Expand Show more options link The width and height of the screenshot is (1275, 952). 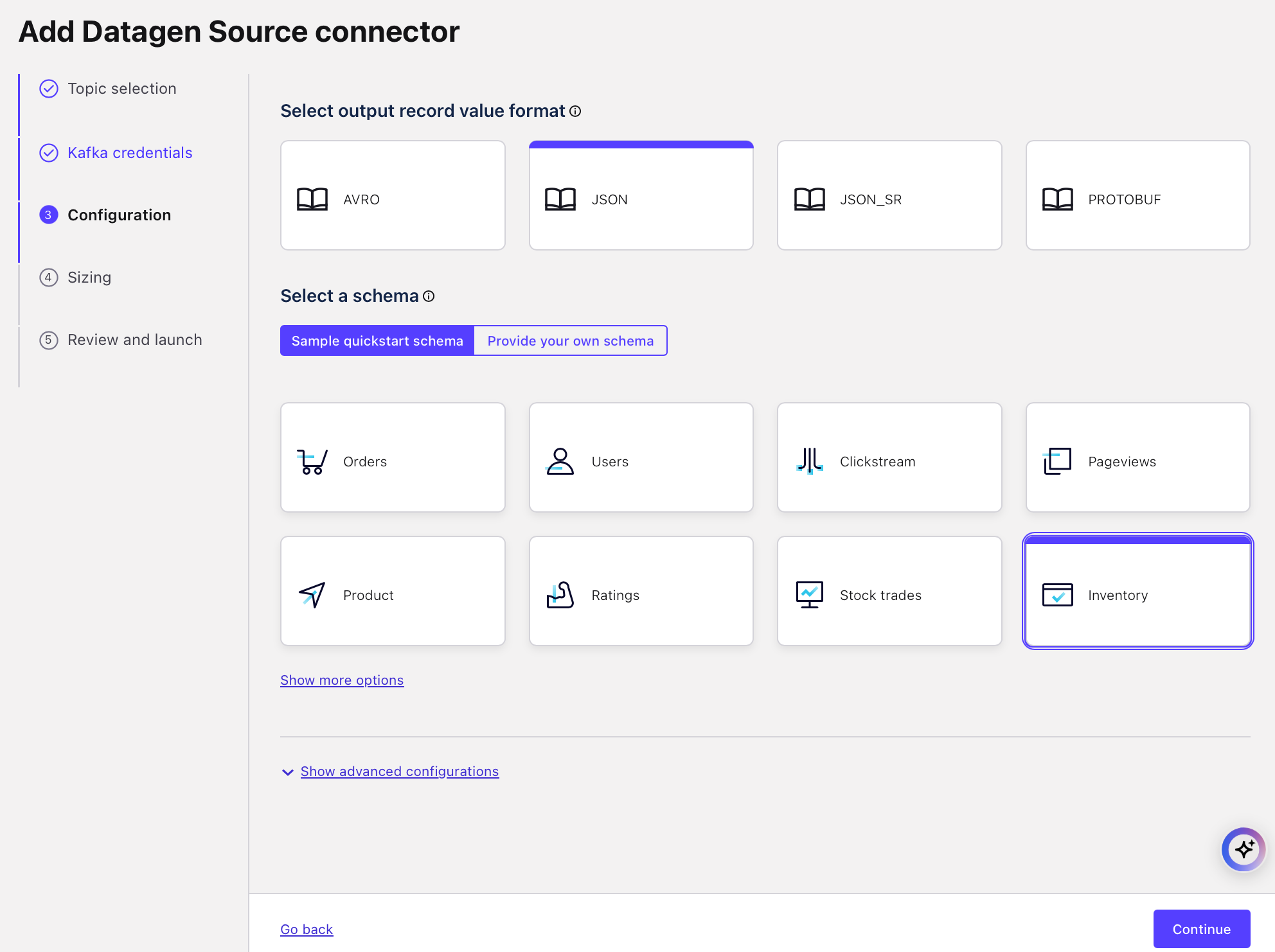pos(342,680)
